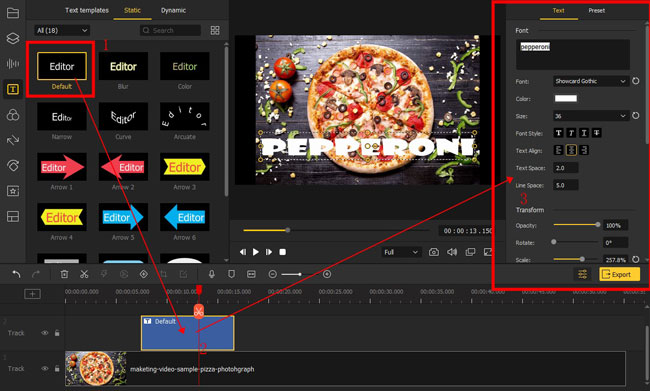Add new track with plus box
650x391 pixels.
coord(32,294)
